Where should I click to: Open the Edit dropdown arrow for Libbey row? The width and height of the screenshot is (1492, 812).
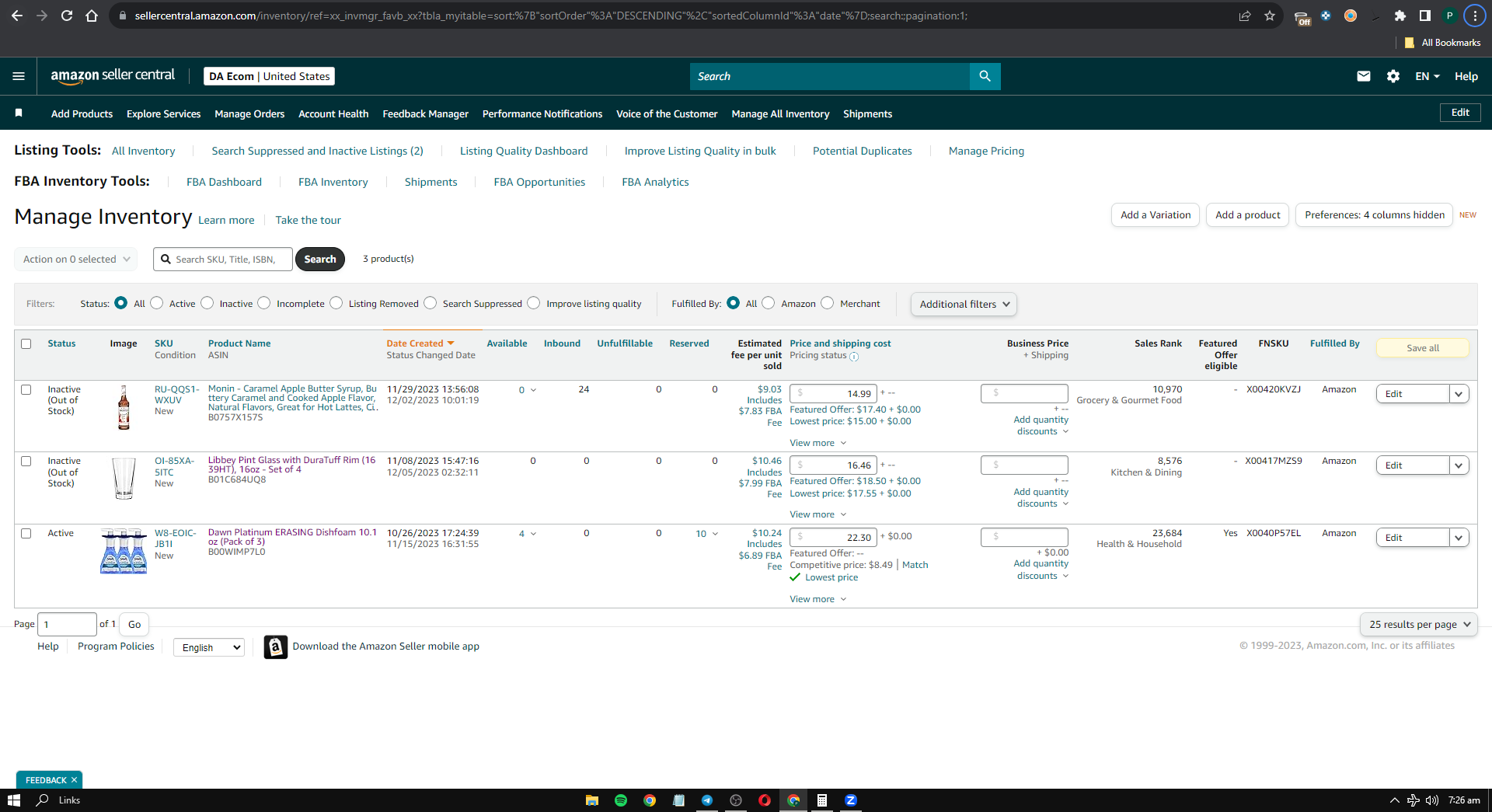[x=1459, y=465]
